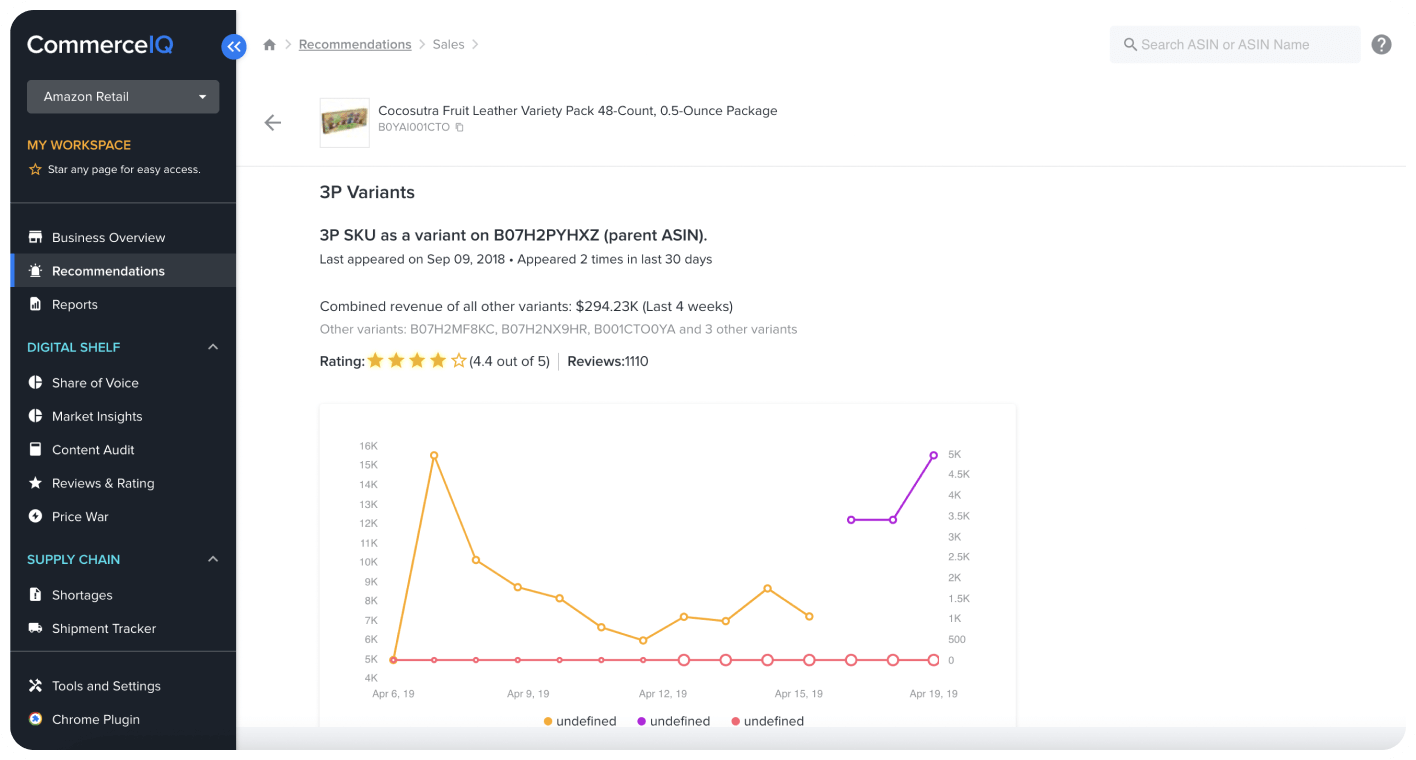
Task: Follow the Recommendations breadcrumb link
Action: [355, 45]
